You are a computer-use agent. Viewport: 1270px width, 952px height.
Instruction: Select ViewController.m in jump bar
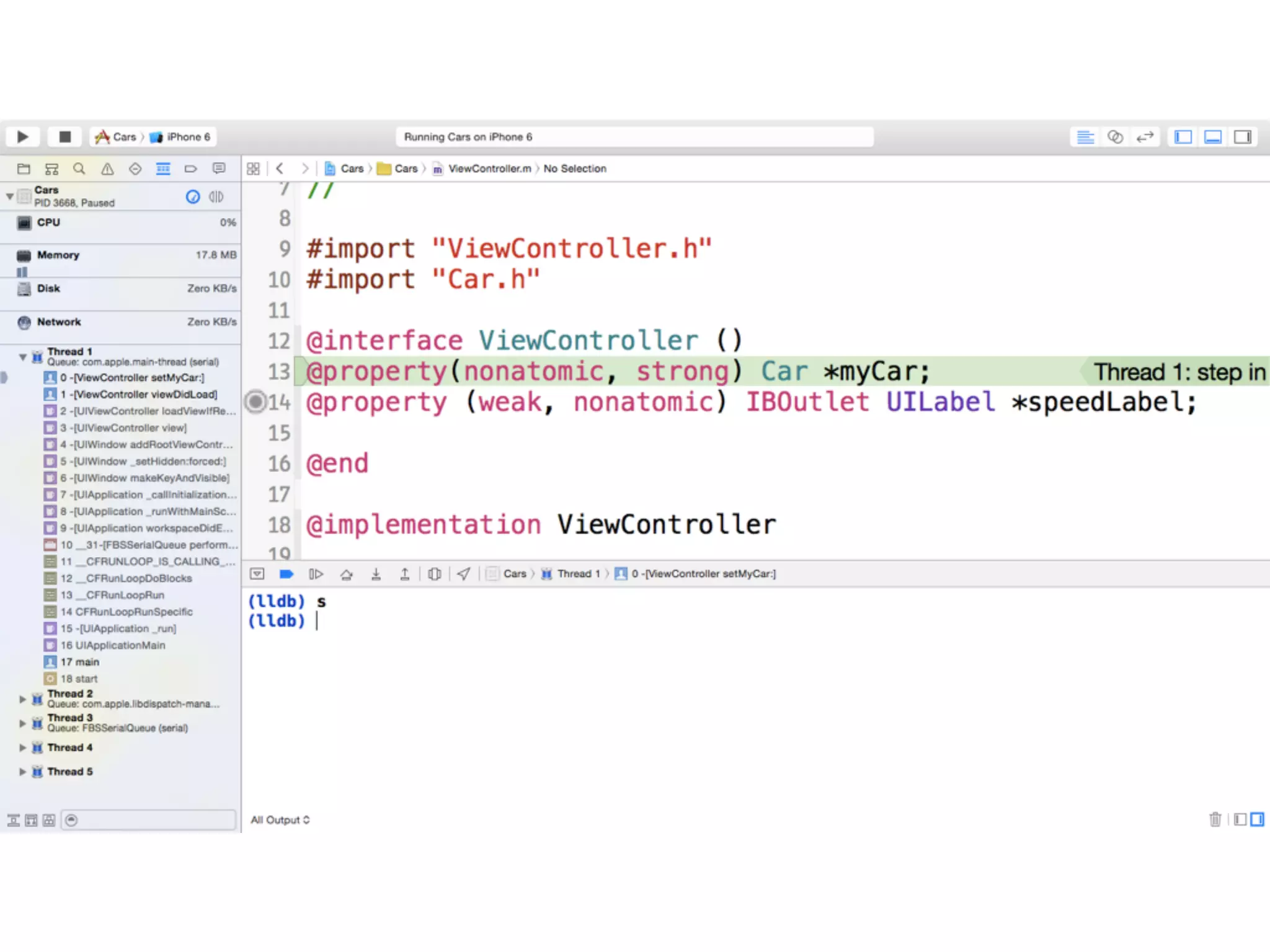(489, 169)
